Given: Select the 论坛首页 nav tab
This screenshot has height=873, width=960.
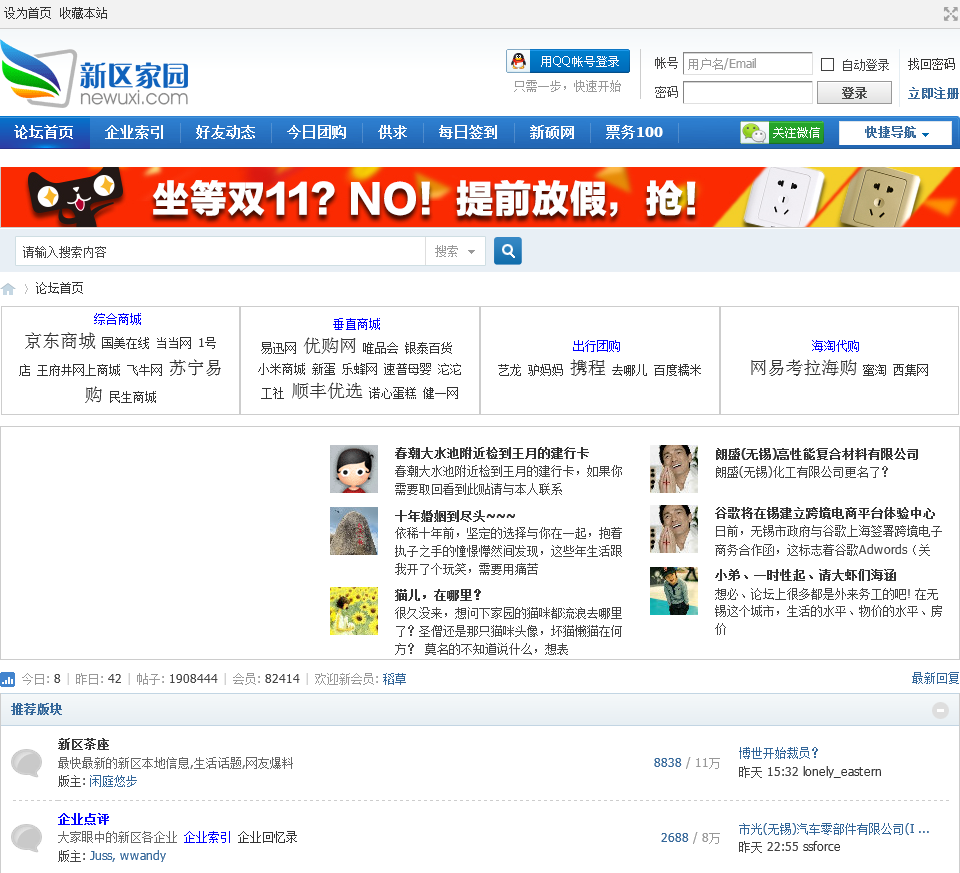Looking at the screenshot, I should pos(44,132).
